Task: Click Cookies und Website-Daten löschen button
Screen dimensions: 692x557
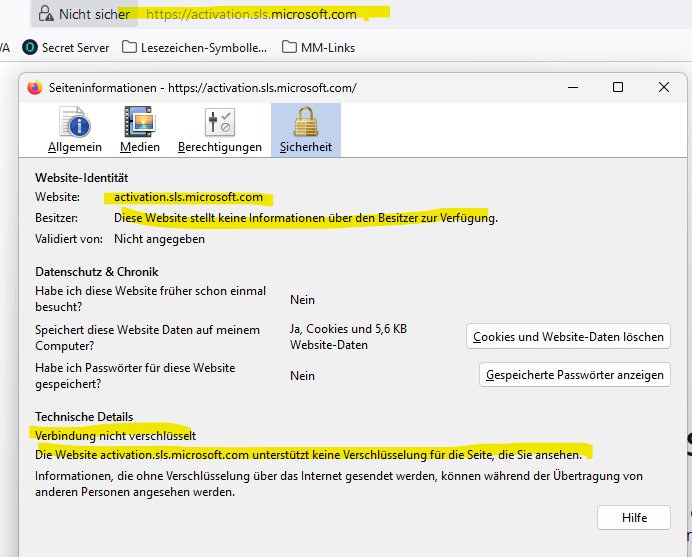Action: [568, 337]
